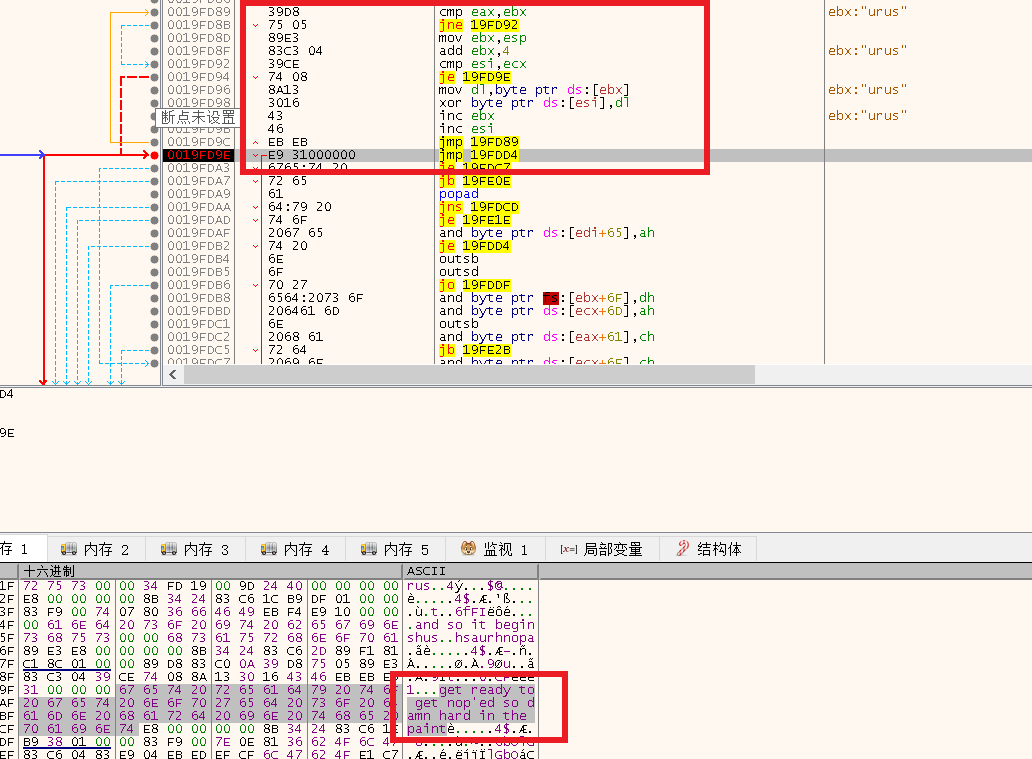
Task: Click the popad instruction
Action: click(x=459, y=194)
